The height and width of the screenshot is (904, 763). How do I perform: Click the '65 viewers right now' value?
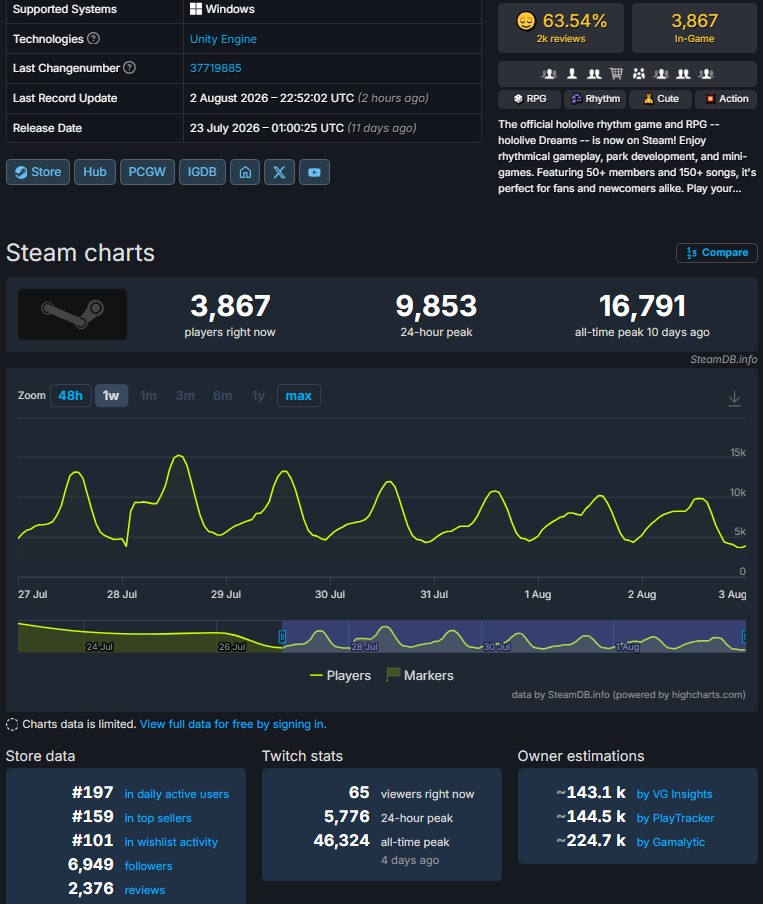pyautogui.click(x=359, y=793)
